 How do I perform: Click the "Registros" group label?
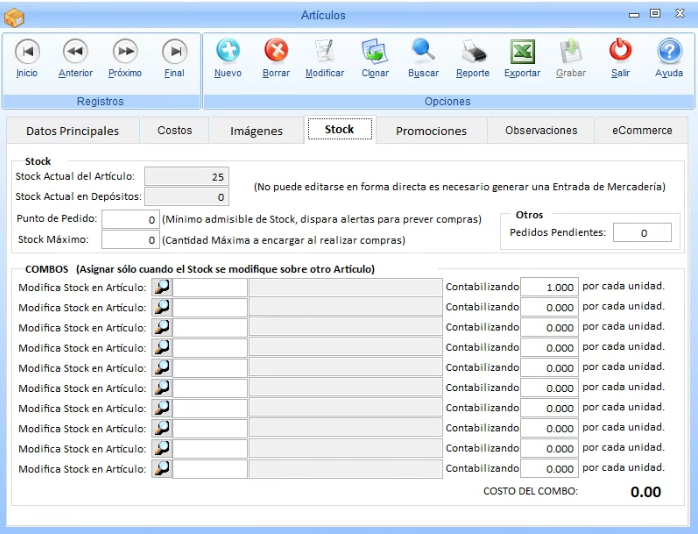point(100,101)
